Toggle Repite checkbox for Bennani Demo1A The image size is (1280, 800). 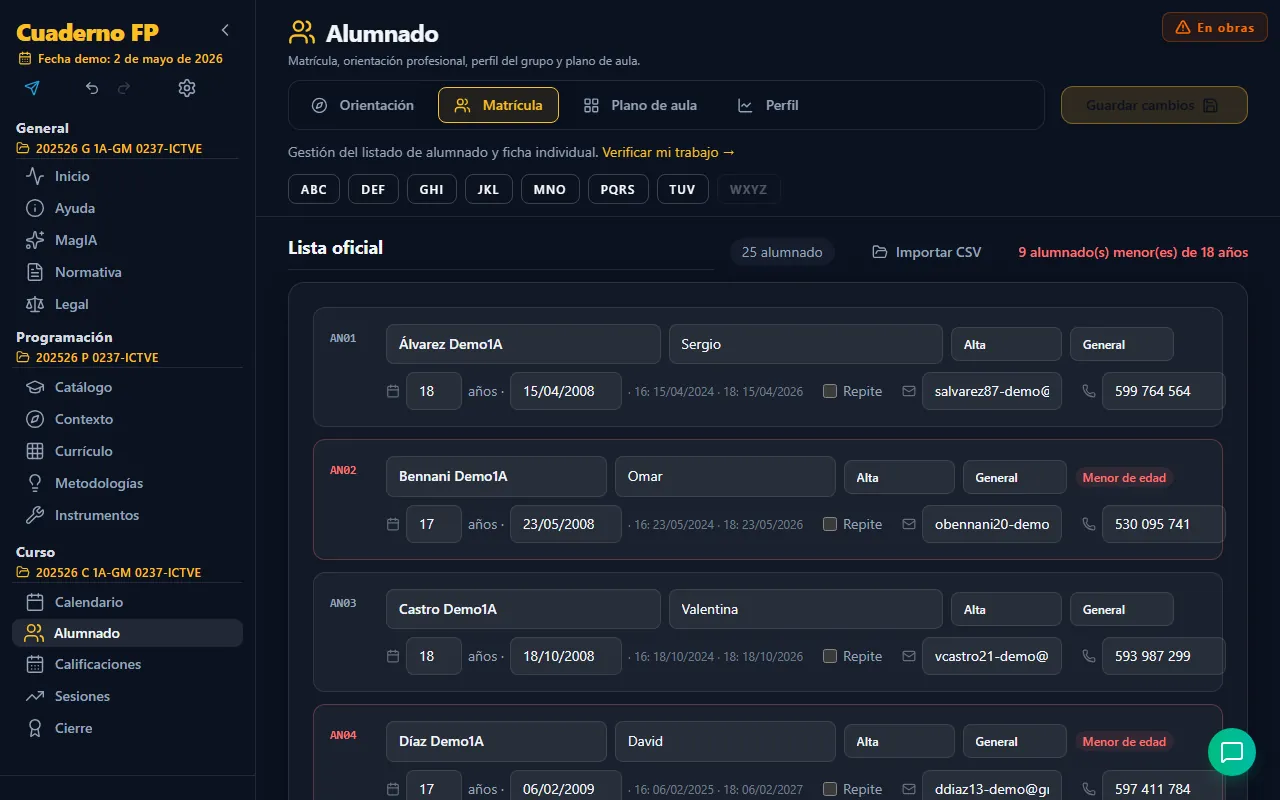coord(830,524)
